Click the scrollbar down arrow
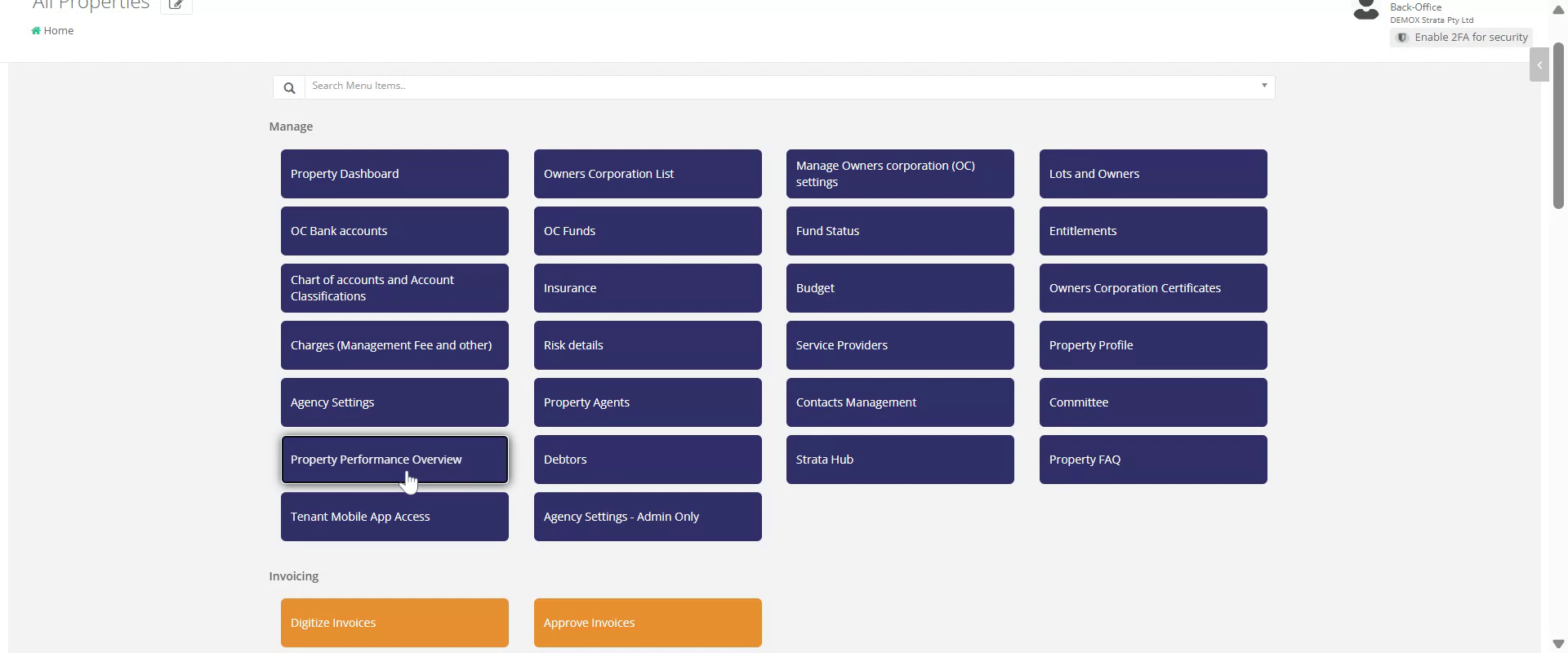Viewport: 1568px width, 653px height. (1557, 644)
